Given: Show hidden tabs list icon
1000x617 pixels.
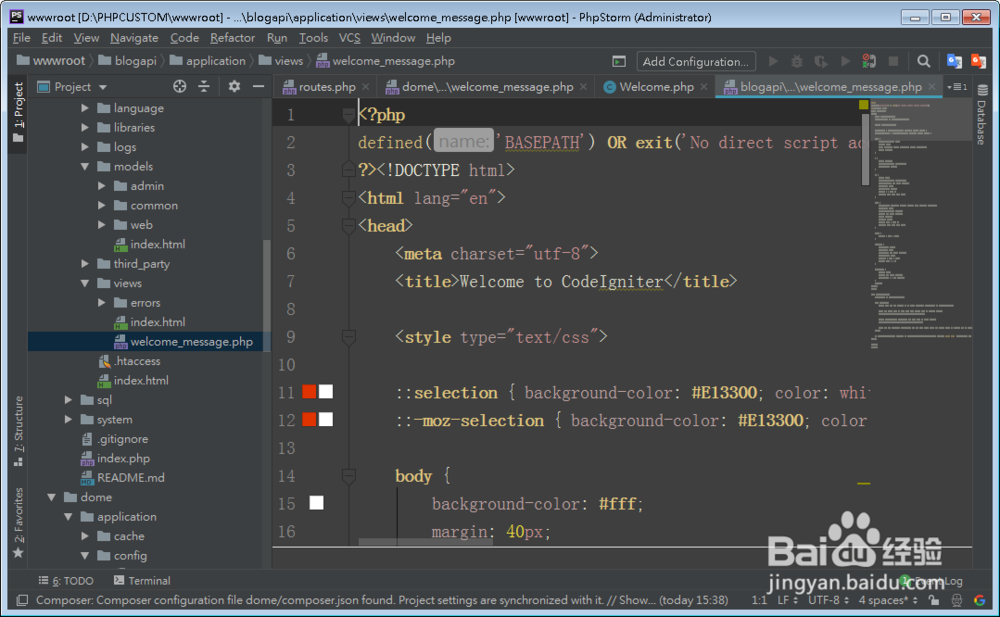Looking at the screenshot, I should (958, 87).
